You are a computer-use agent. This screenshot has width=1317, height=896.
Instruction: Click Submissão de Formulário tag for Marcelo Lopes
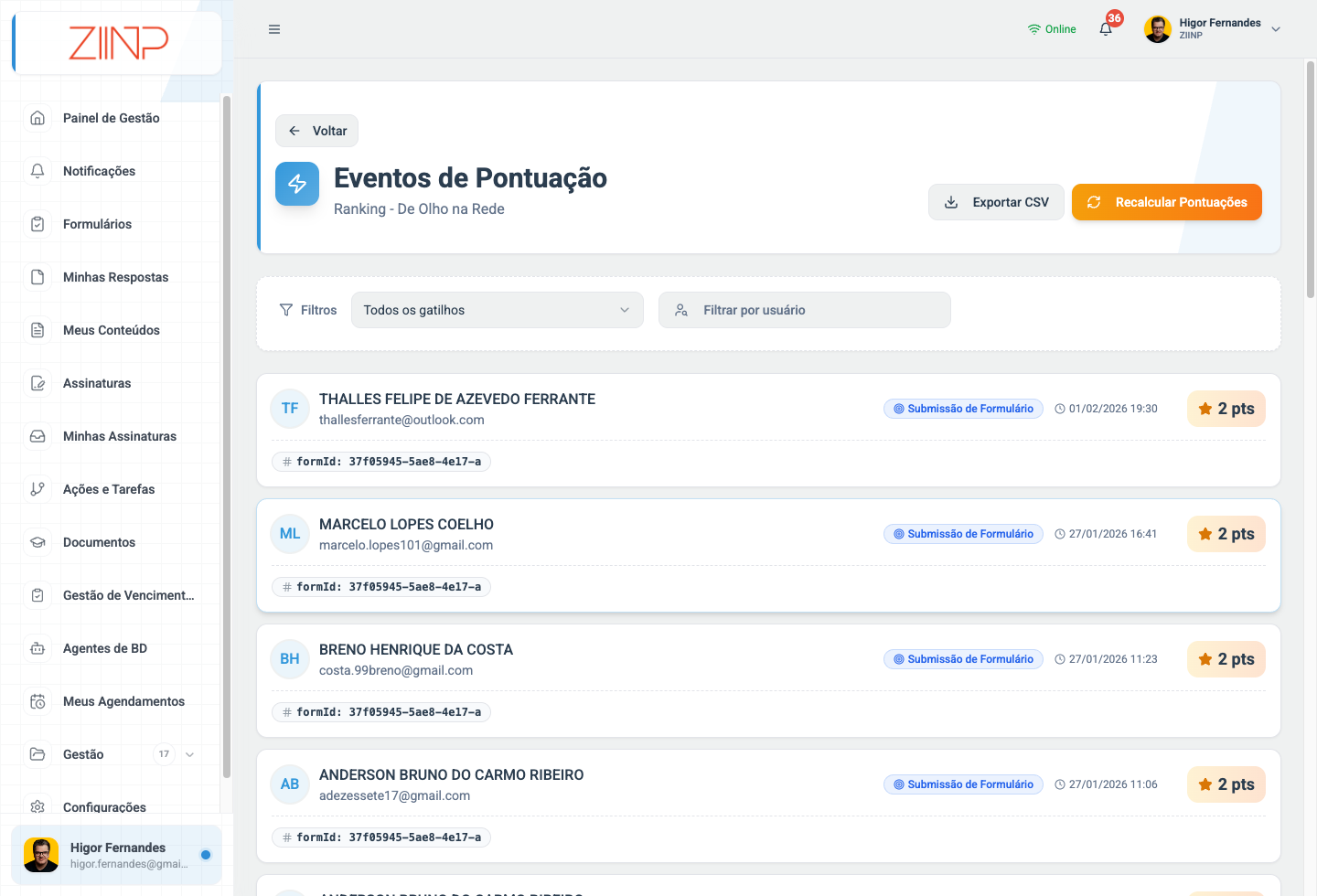(x=963, y=534)
